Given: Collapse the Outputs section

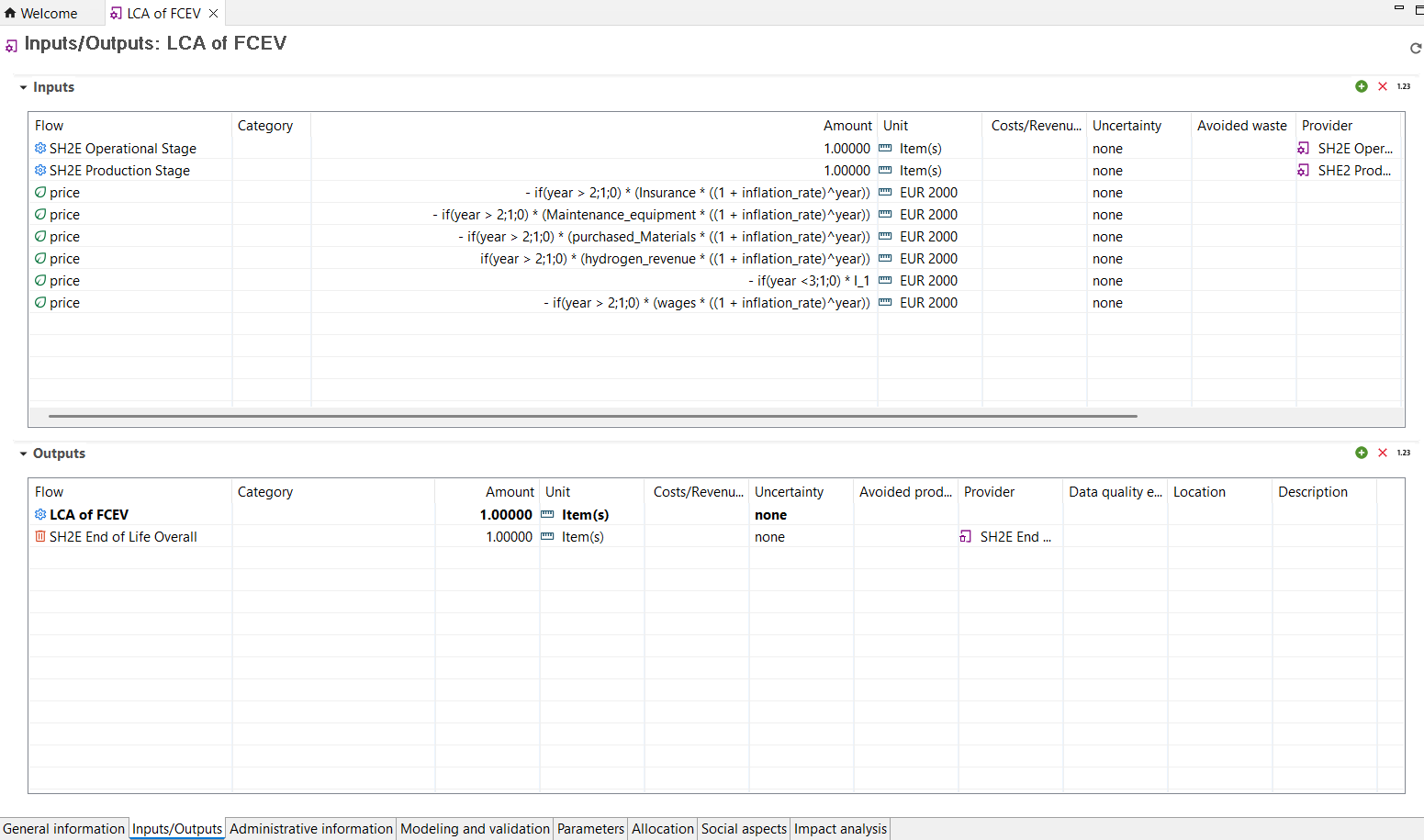Looking at the screenshot, I should click(23, 454).
